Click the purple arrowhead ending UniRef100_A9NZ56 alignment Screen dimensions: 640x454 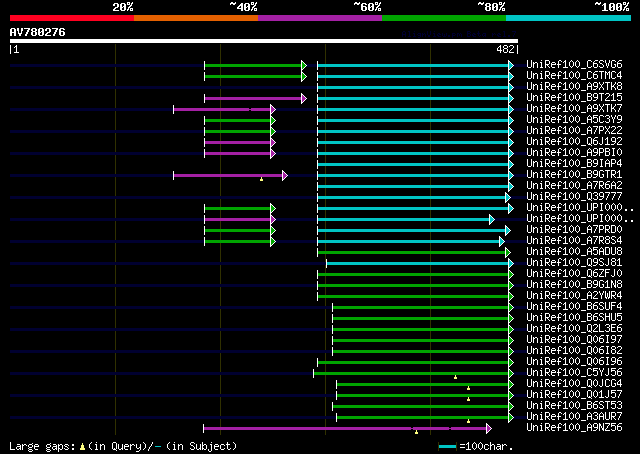pos(489,429)
